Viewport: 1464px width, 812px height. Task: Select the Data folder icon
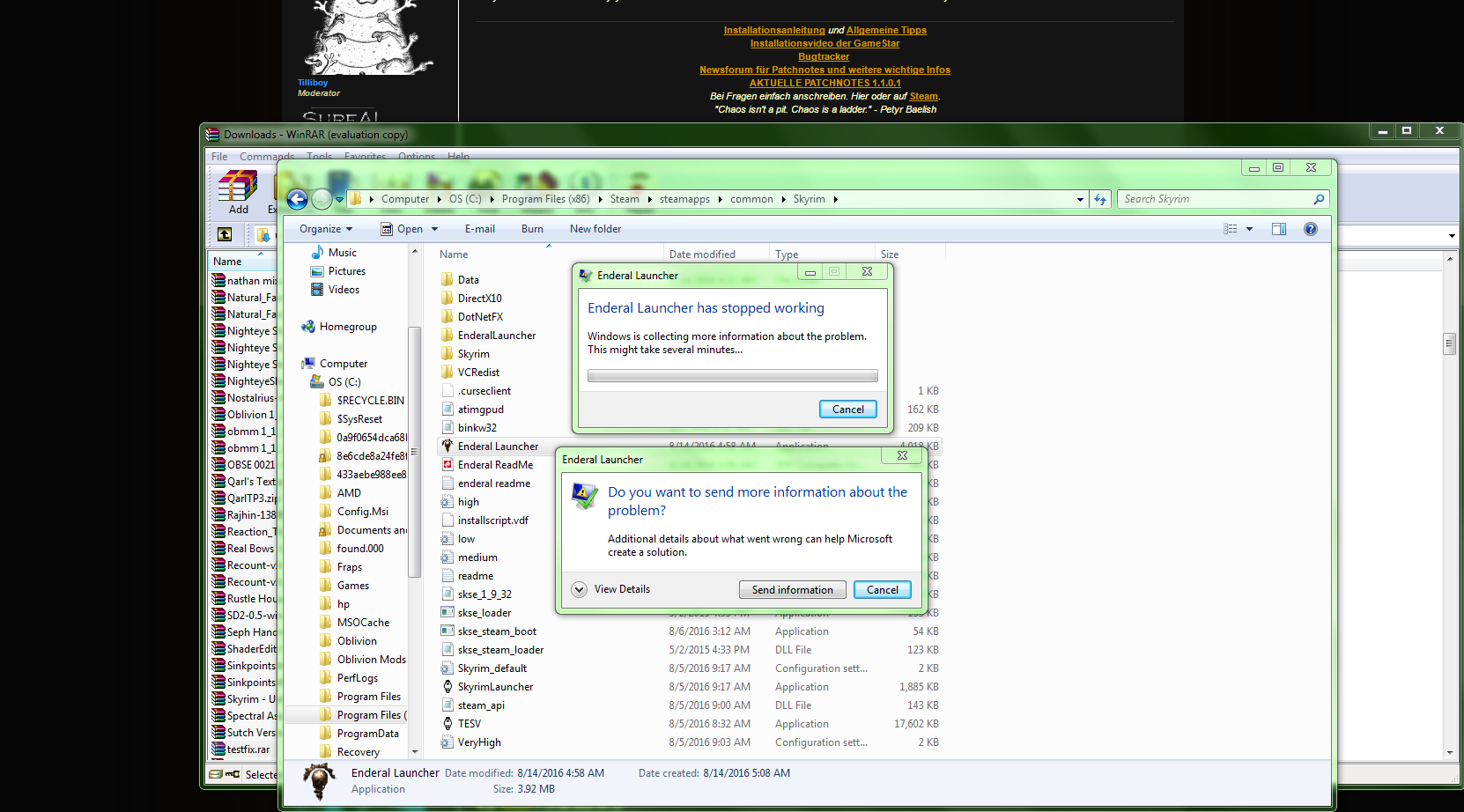(x=447, y=280)
